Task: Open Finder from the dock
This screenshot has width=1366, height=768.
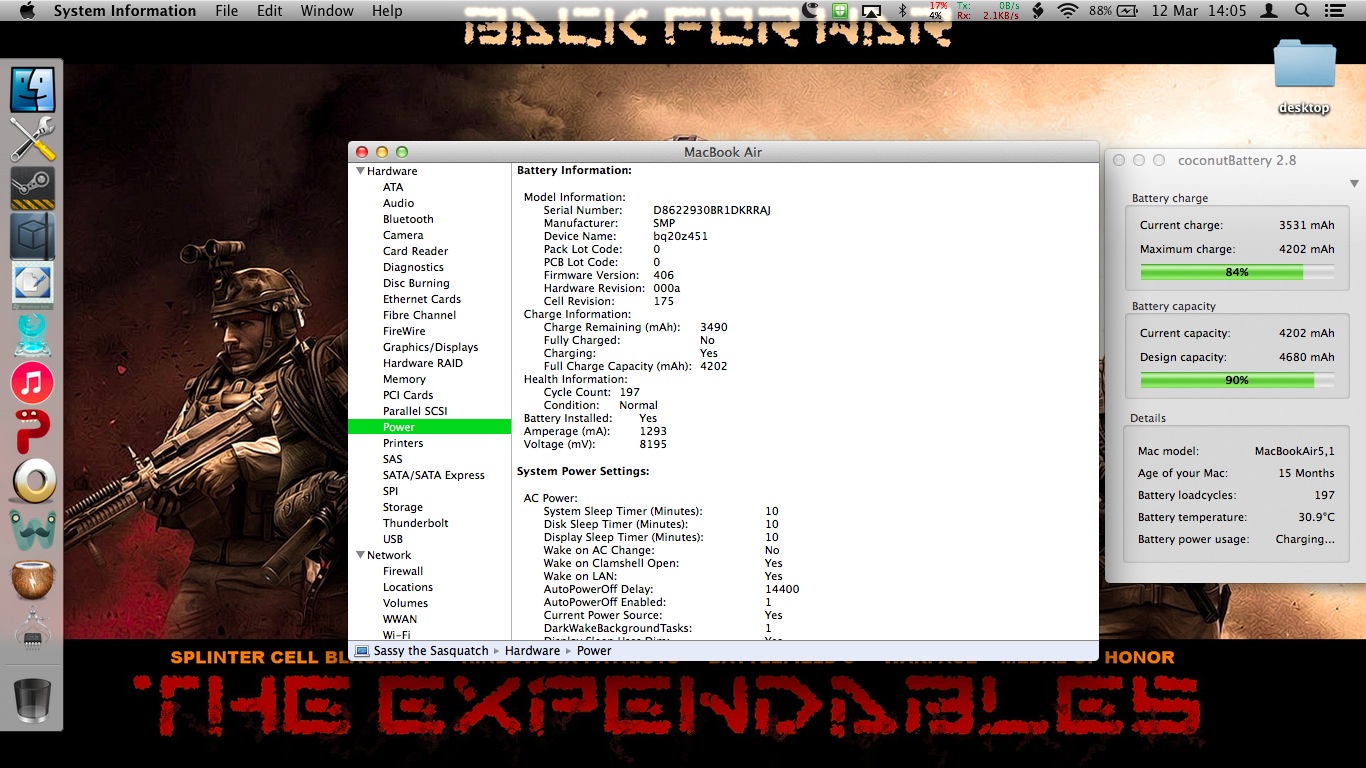Action: 32,88
